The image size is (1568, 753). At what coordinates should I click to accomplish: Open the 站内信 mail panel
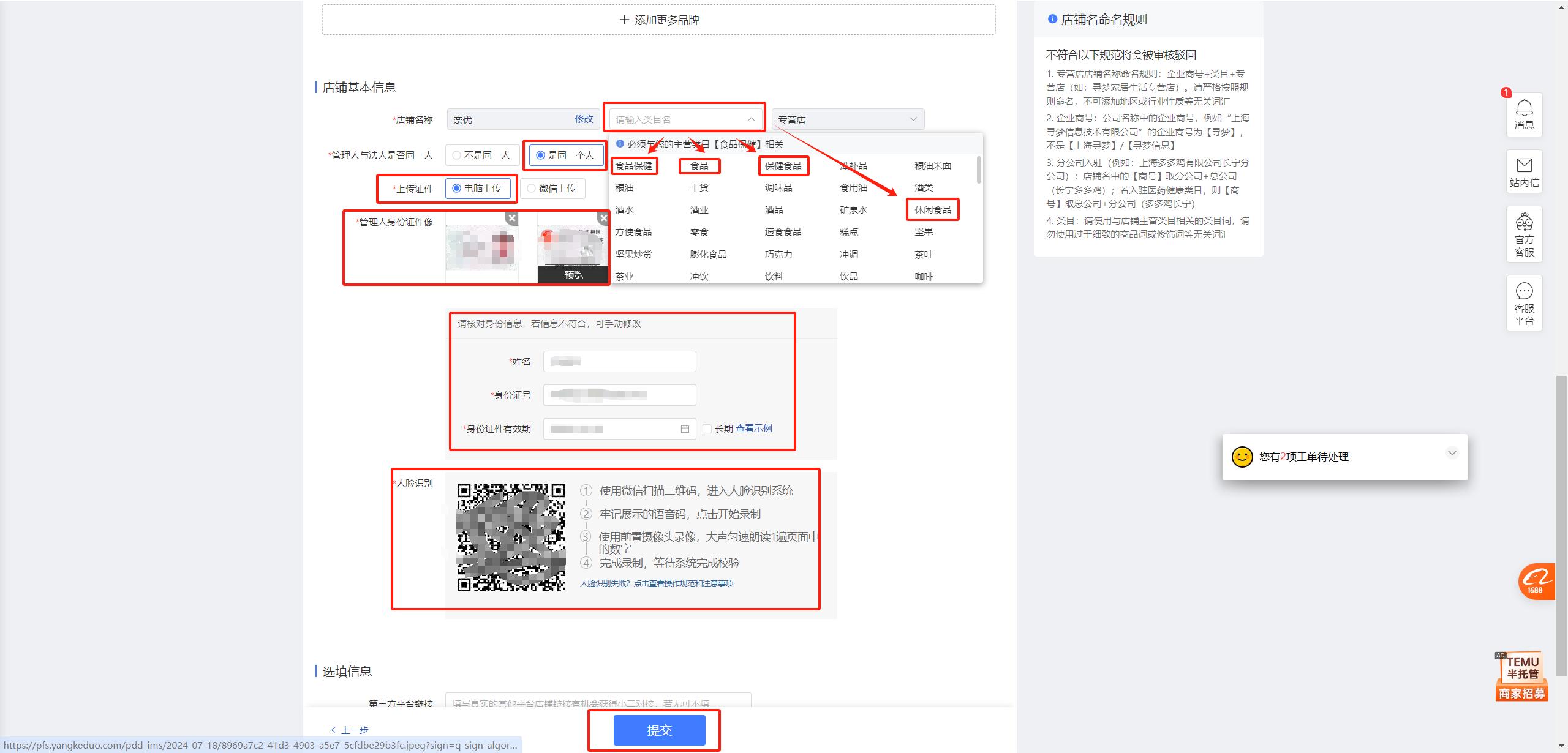tap(1524, 171)
